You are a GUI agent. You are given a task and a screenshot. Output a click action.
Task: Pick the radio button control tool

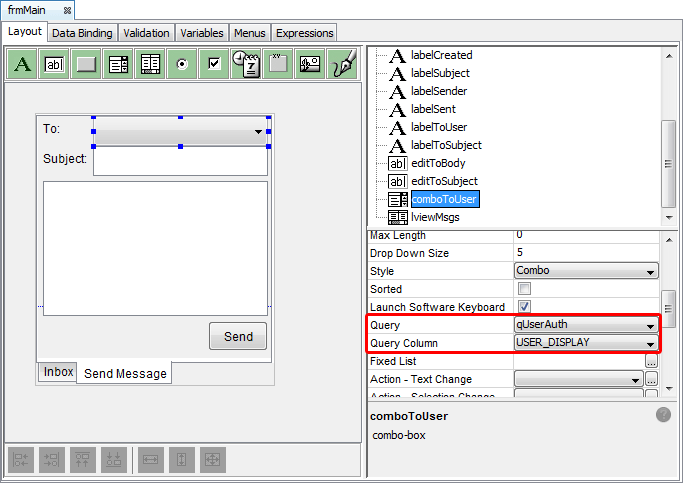[182, 64]
